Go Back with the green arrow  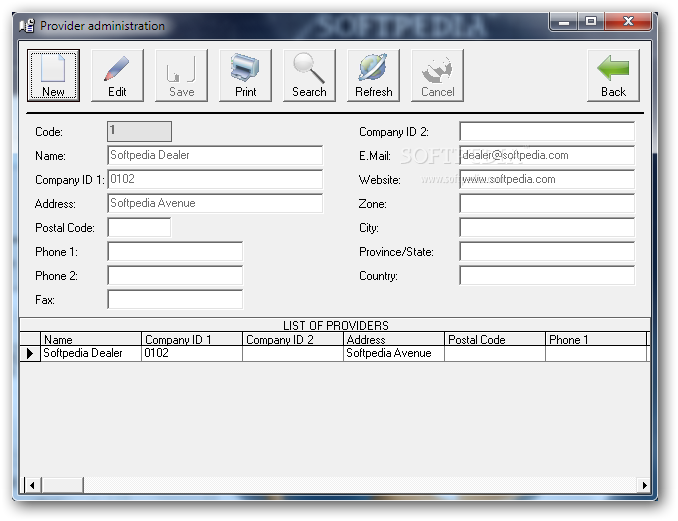coord(613,75)
